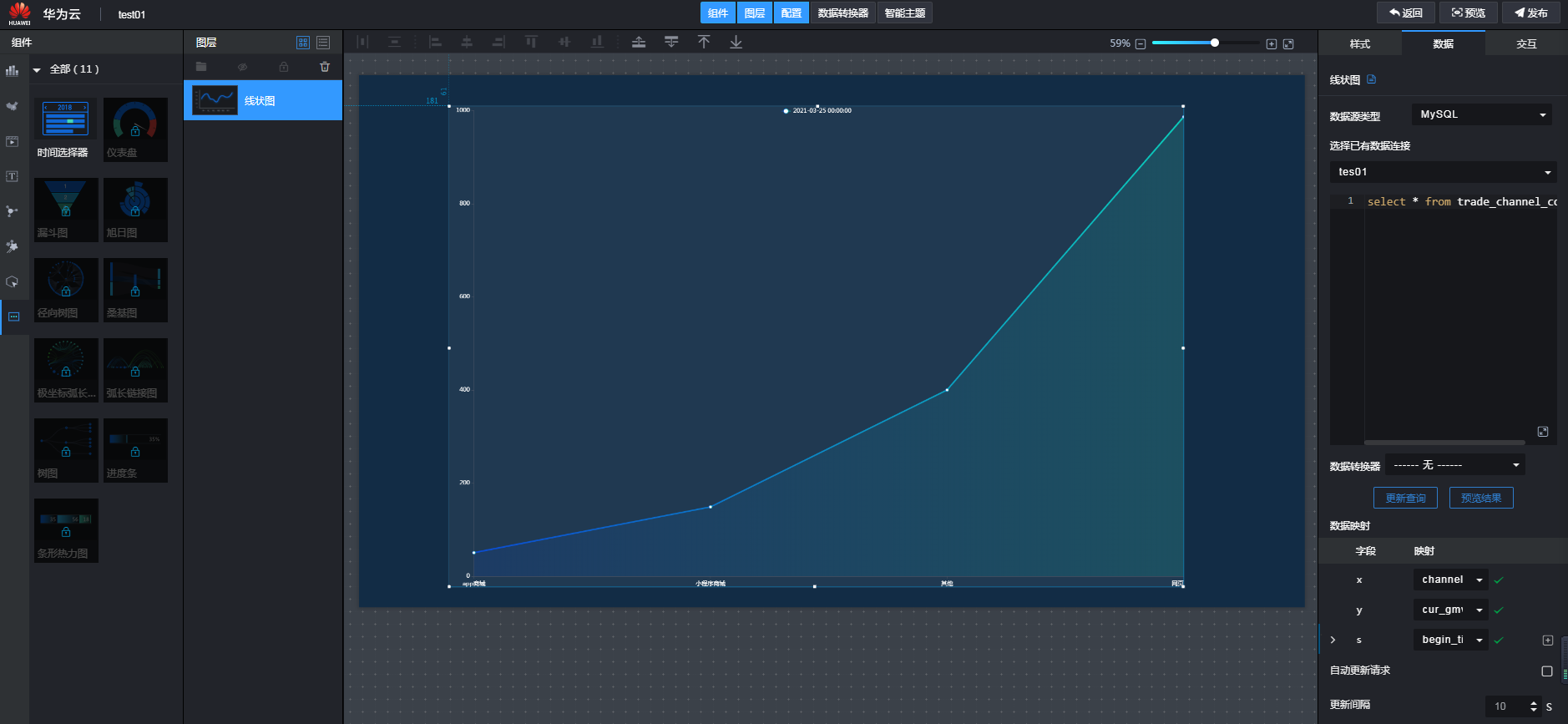
Task: Click the 预览结果 button
Action: coord(1481,498)
